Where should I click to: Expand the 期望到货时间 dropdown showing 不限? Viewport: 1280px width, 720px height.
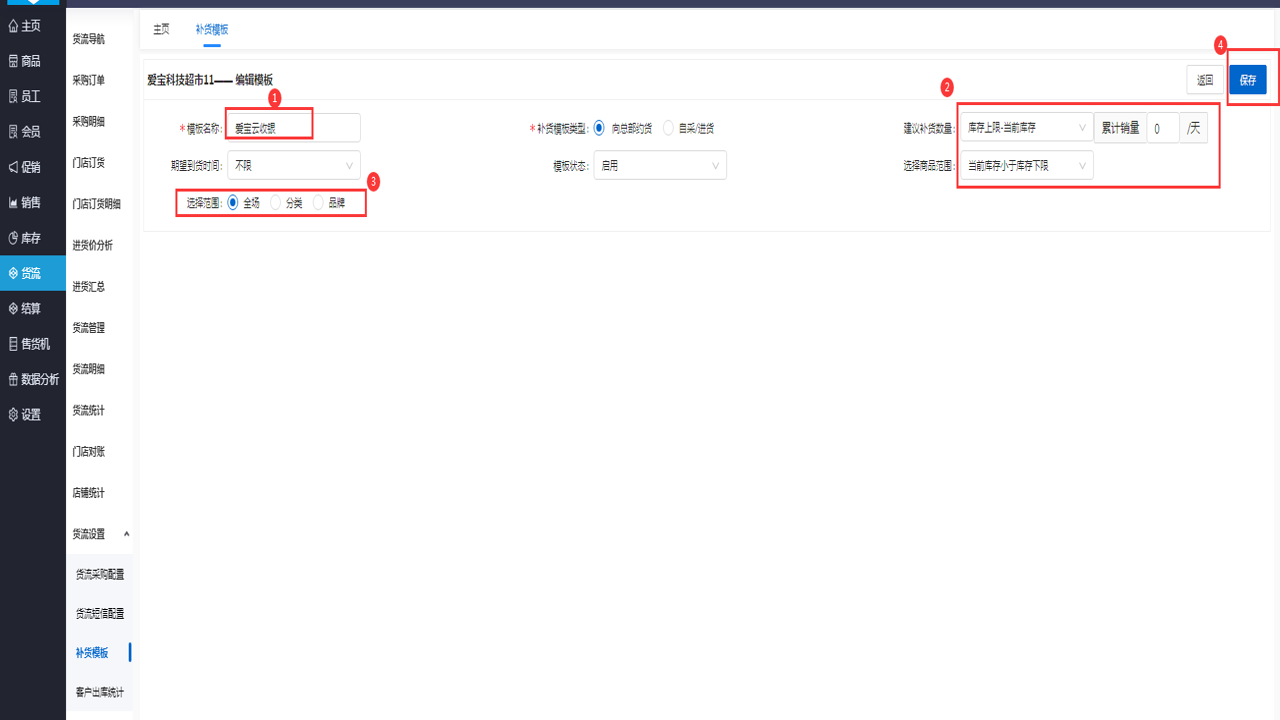(x=294, y=165)
